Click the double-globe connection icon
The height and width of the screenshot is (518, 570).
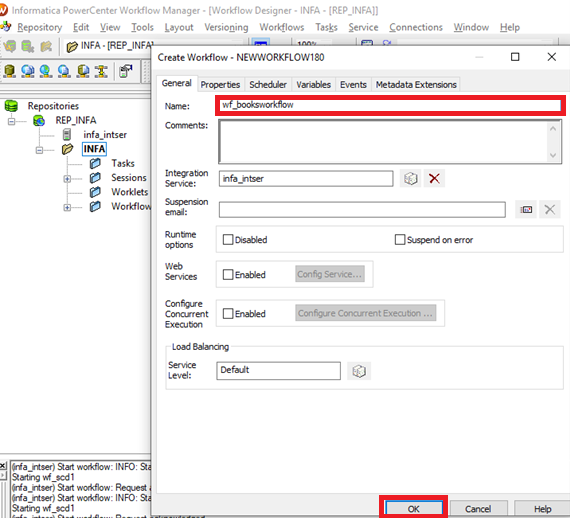(28, 71)
